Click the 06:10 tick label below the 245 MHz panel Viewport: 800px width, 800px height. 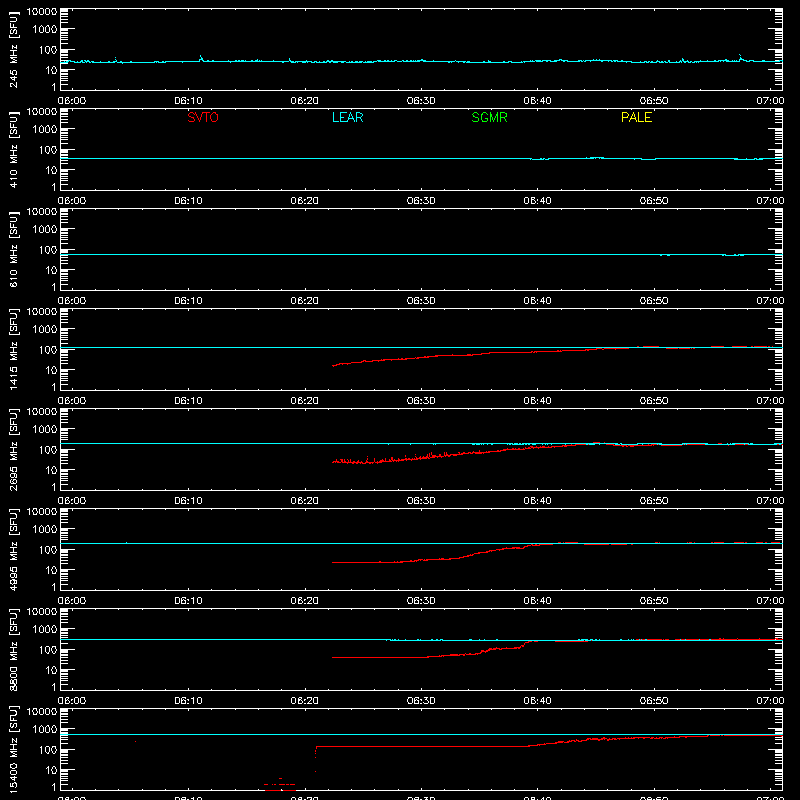[x=188, y=101]
